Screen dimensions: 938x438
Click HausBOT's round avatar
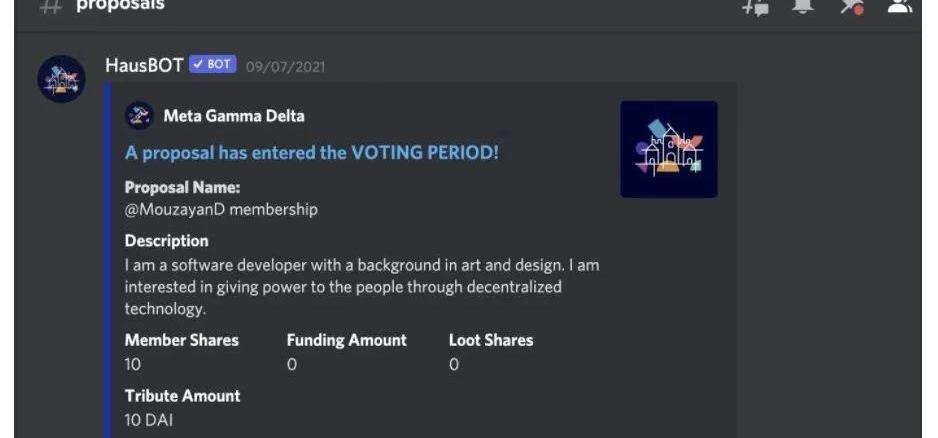click(x=61, y=79)
